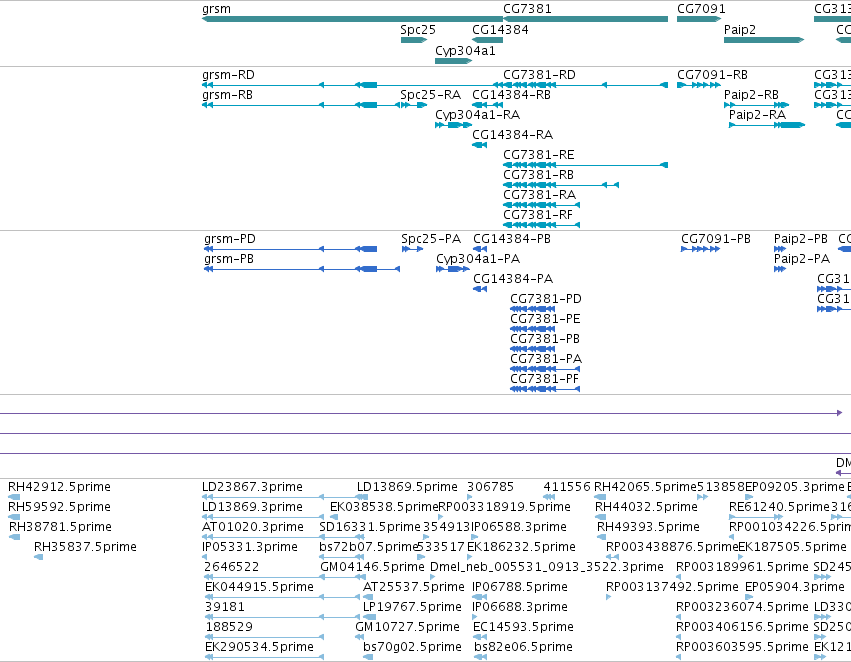Click transcript label Cyp304a1-RA

pyautogui.click(x=478, y=115)
